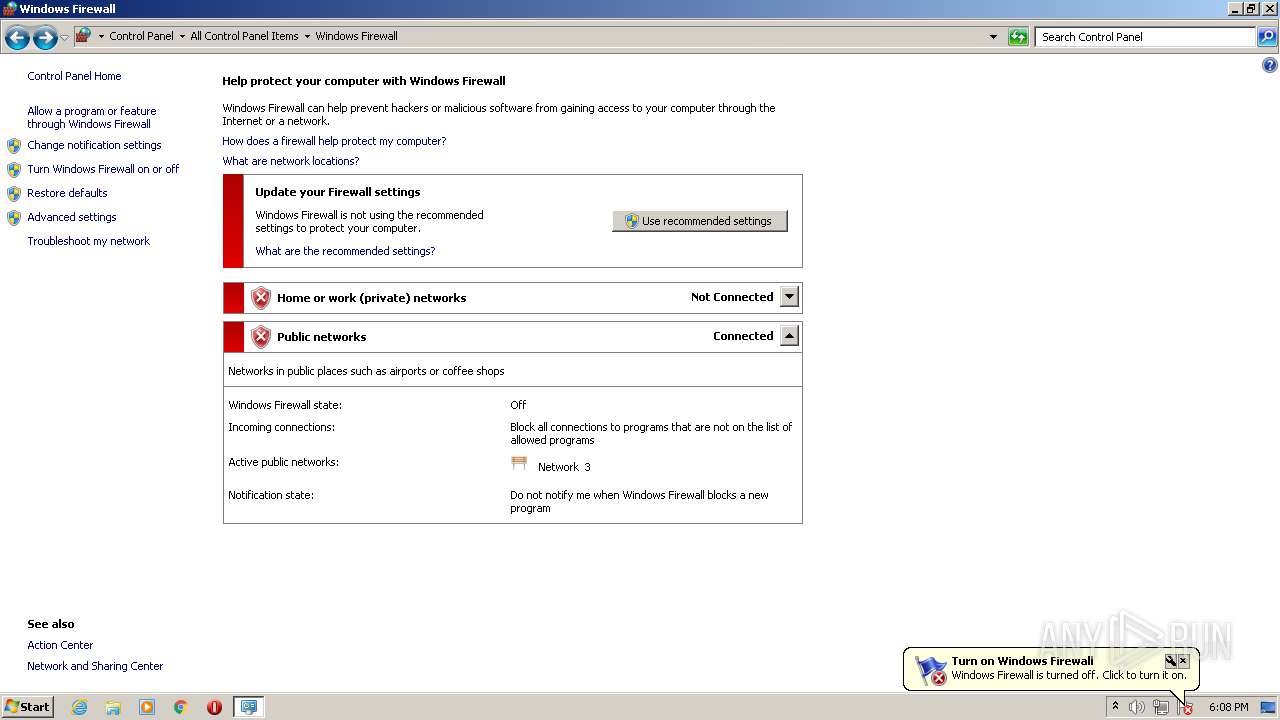Select All Control Panel Items breadcrumb
This screenshot has height=720, width=1280.
(244, 36)
